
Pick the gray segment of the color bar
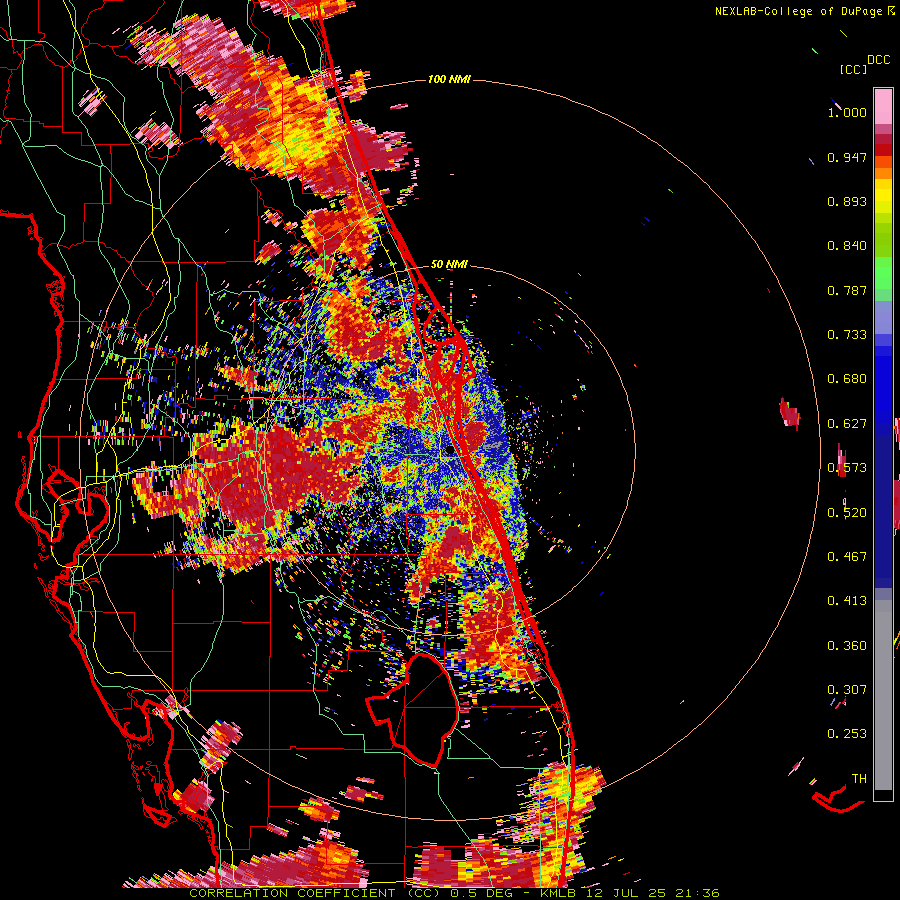(883, 695)
